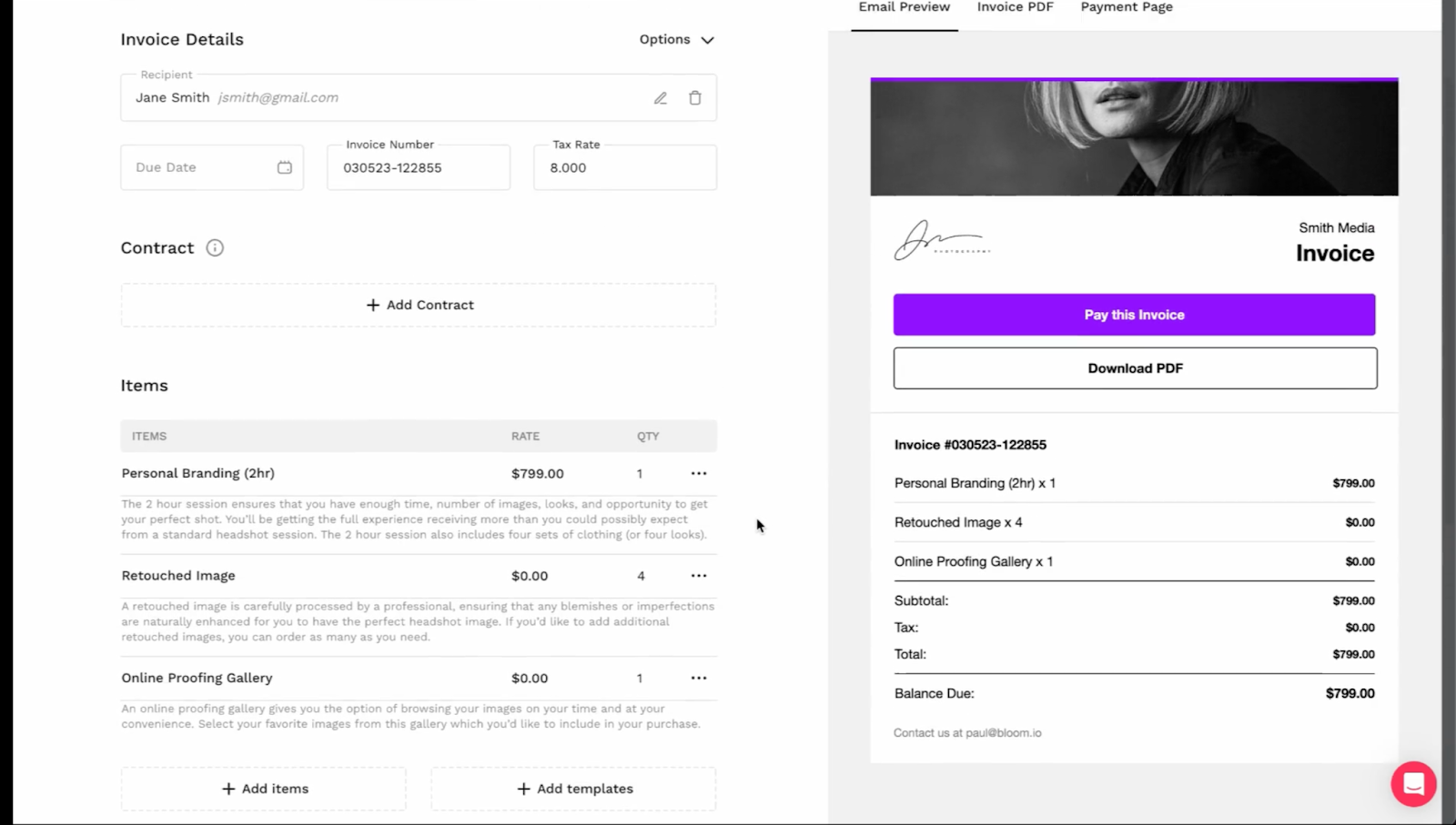Click the Invoice Number input field
The width and height of the screenshot is (1456, 825).
click(x=419, y=168)
